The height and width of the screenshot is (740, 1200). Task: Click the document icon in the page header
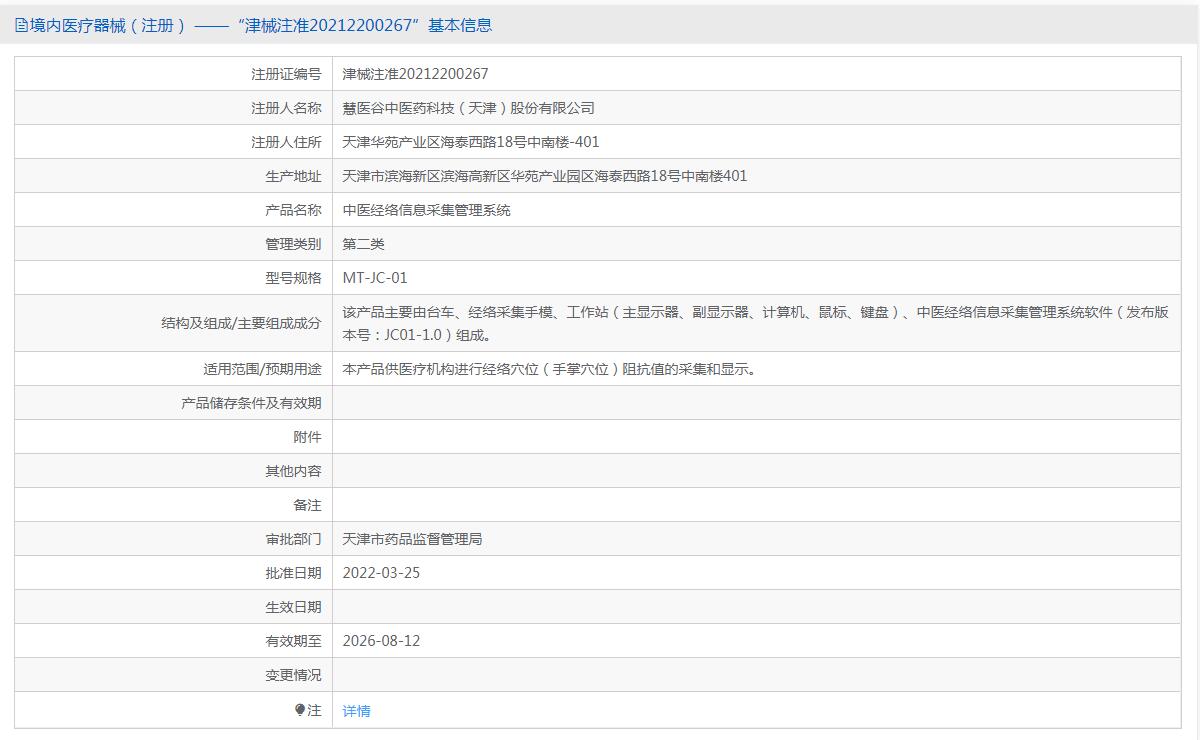[21, 26]
